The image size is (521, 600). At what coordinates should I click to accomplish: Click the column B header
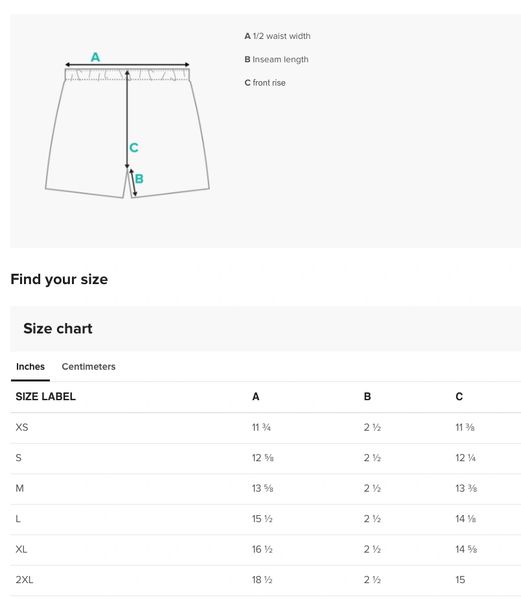367,396
